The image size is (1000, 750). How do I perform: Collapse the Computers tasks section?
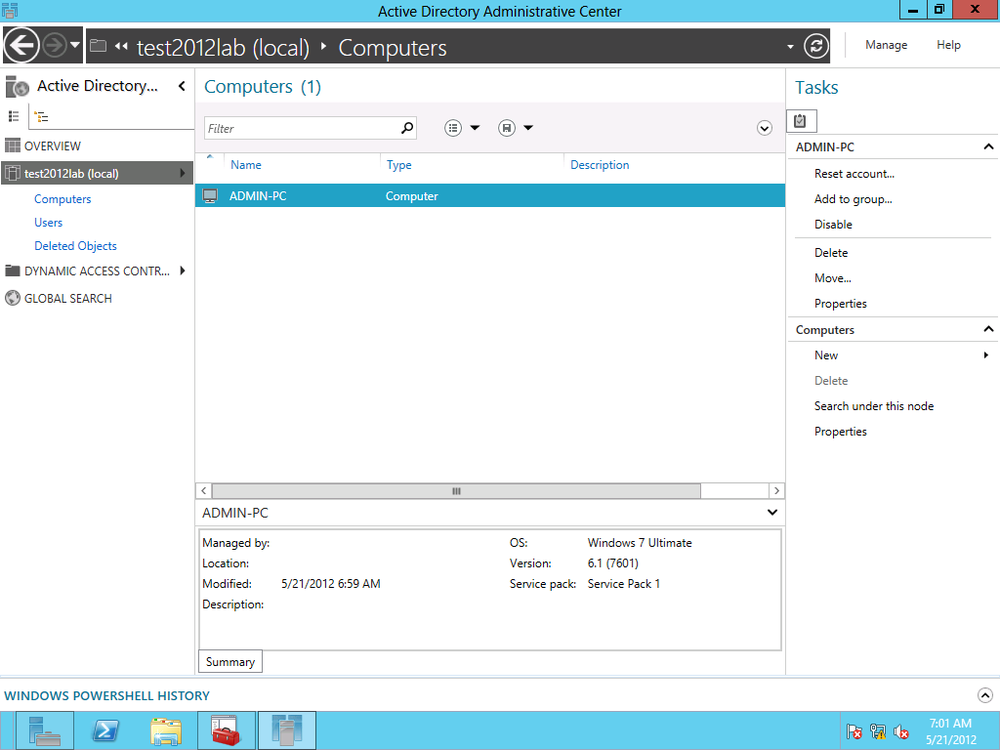(988, 329)
